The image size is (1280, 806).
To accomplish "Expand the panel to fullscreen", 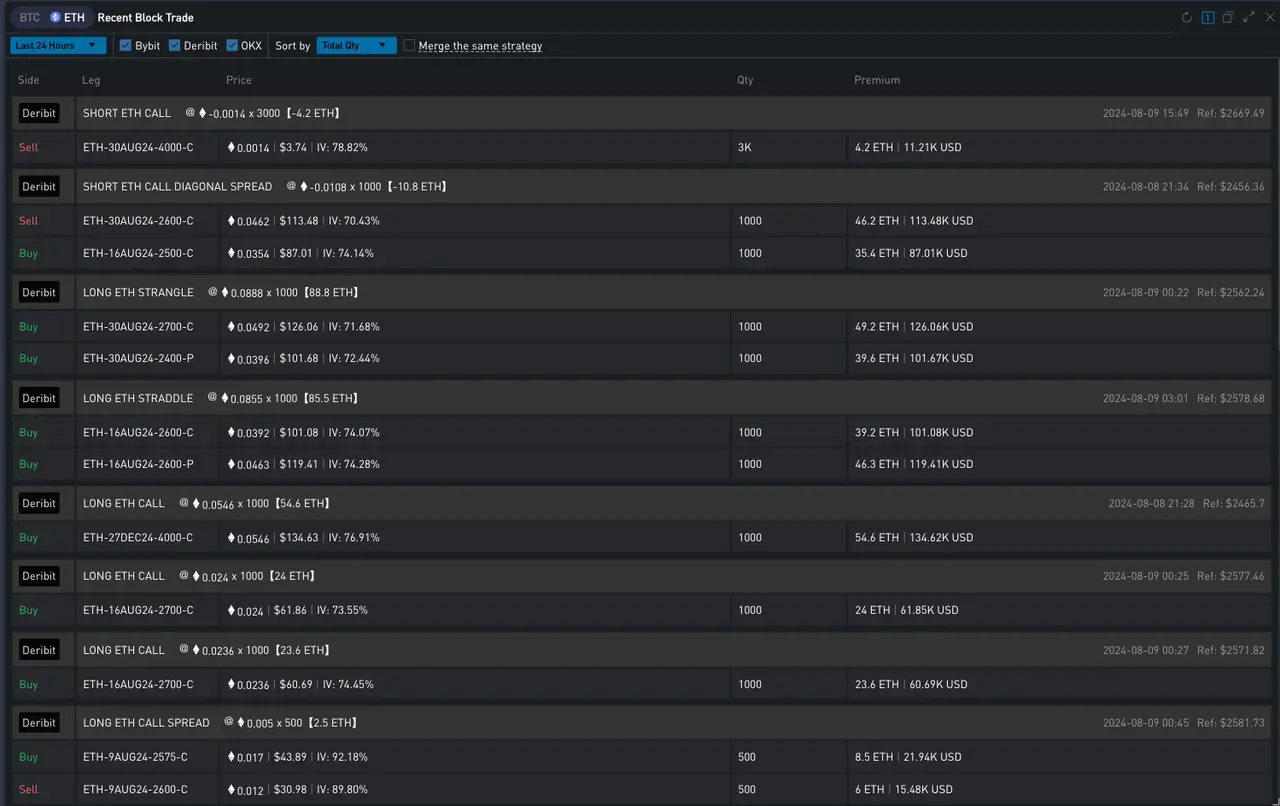I will coord(1249,17).
